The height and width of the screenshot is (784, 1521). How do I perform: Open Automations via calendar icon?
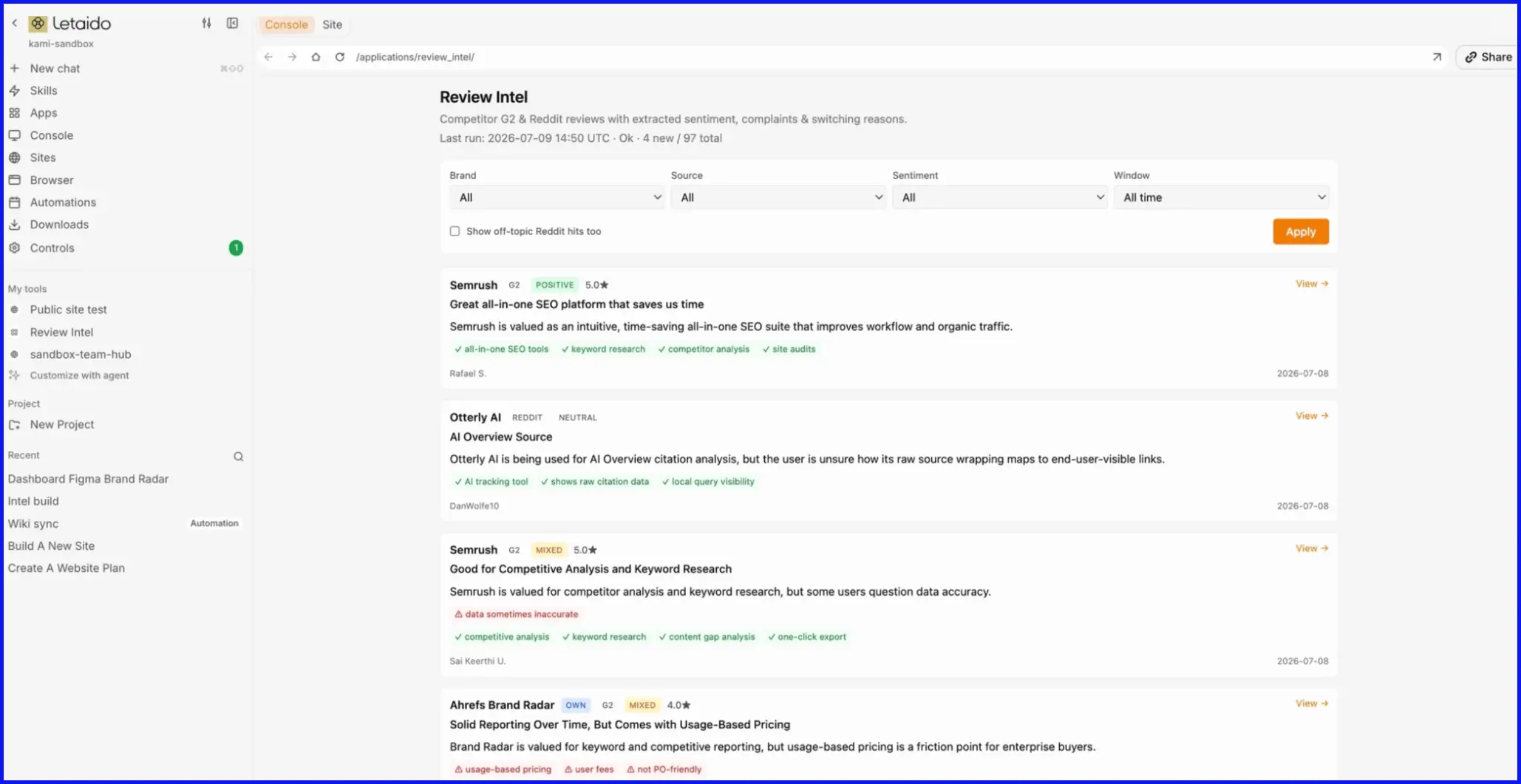tap(14, 202)
